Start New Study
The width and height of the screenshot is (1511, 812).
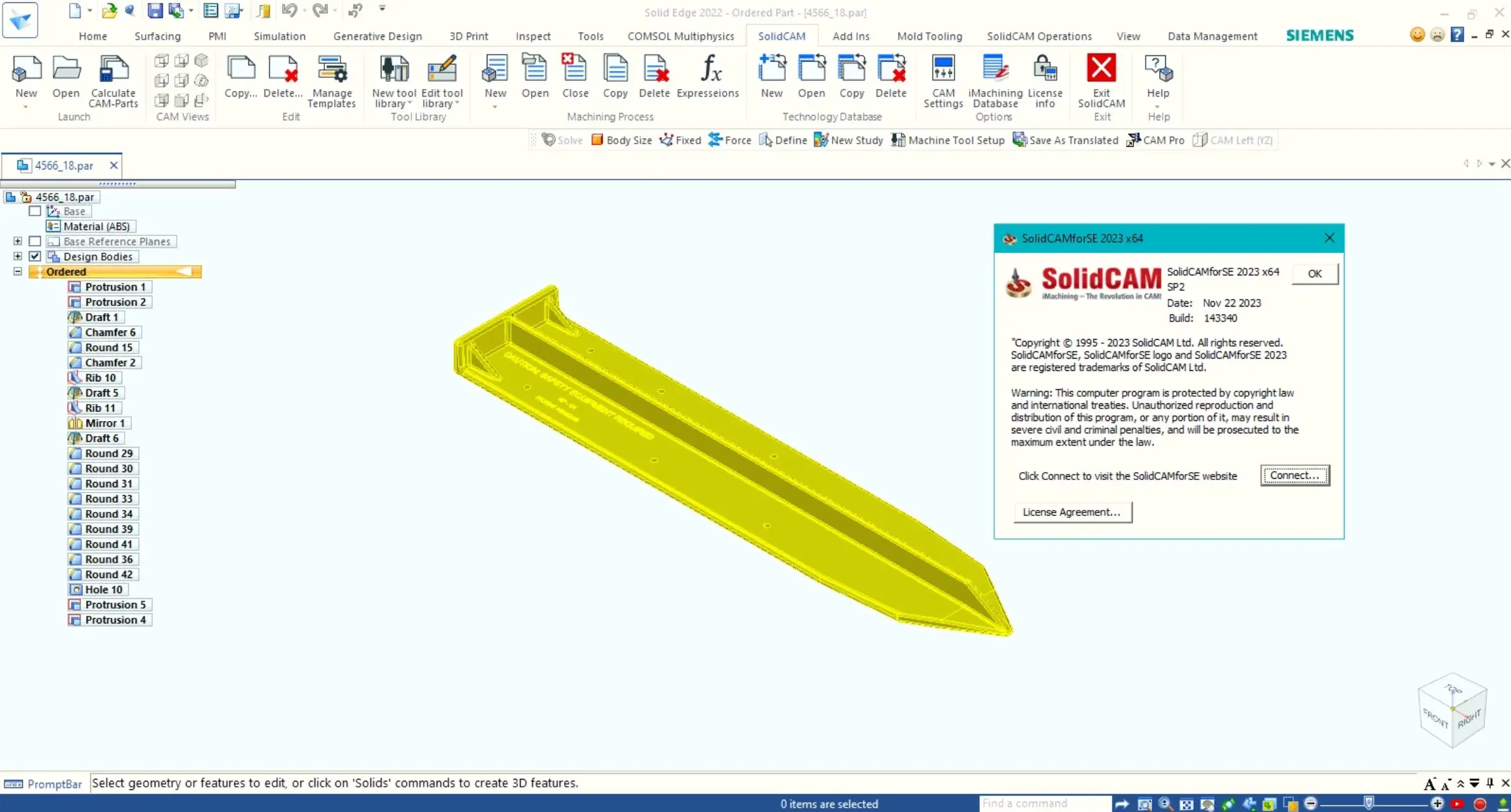[849, 140]
